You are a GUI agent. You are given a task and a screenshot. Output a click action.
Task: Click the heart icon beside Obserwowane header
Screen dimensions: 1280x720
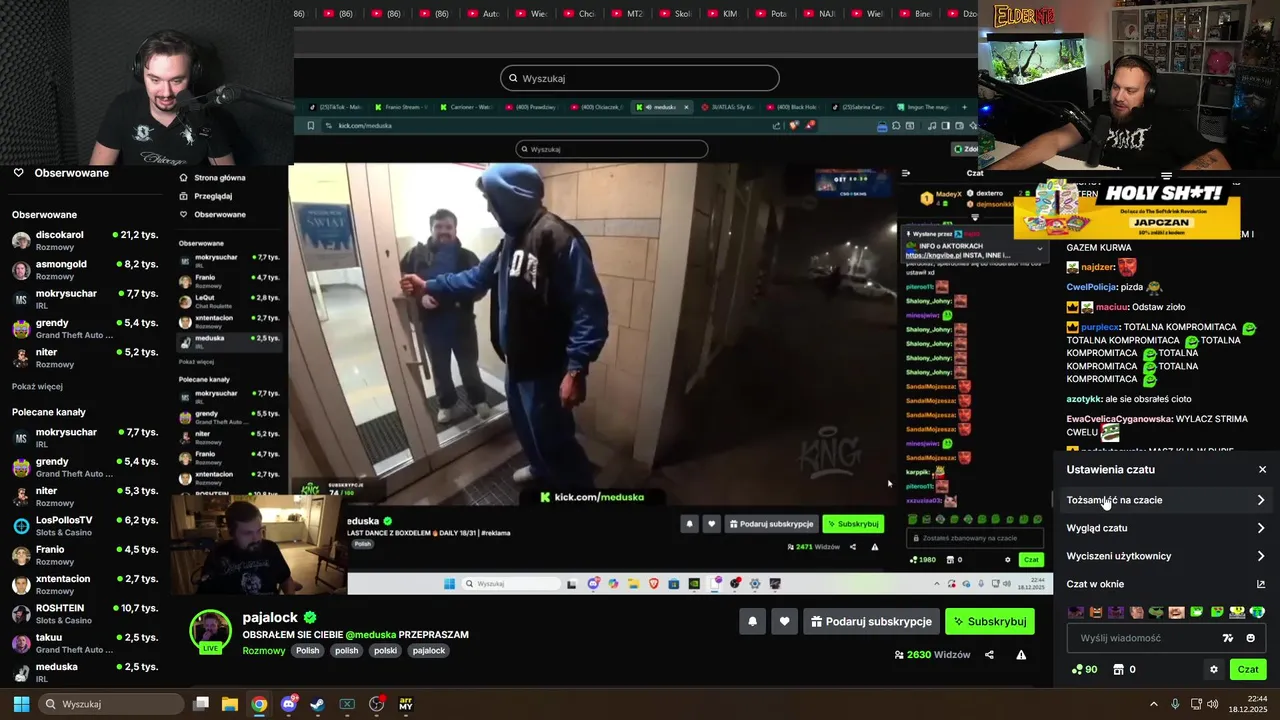(18, 173)
